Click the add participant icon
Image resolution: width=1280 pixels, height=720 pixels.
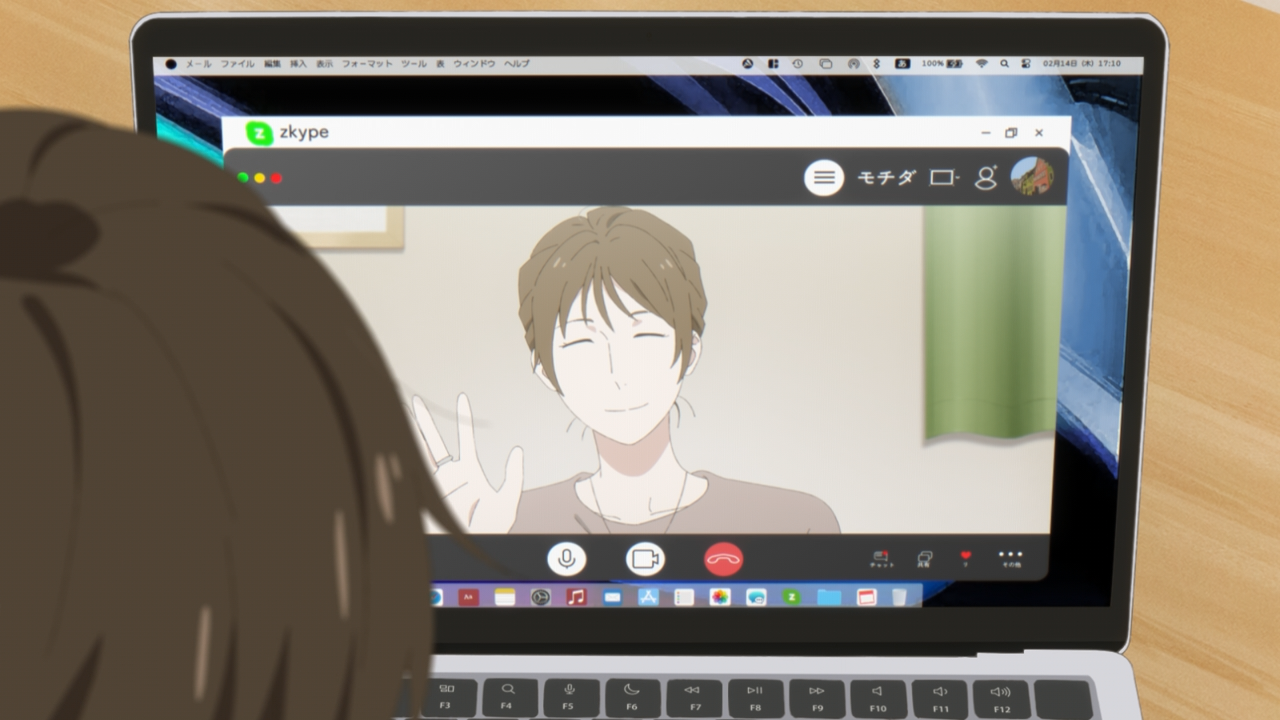(986, 178)
